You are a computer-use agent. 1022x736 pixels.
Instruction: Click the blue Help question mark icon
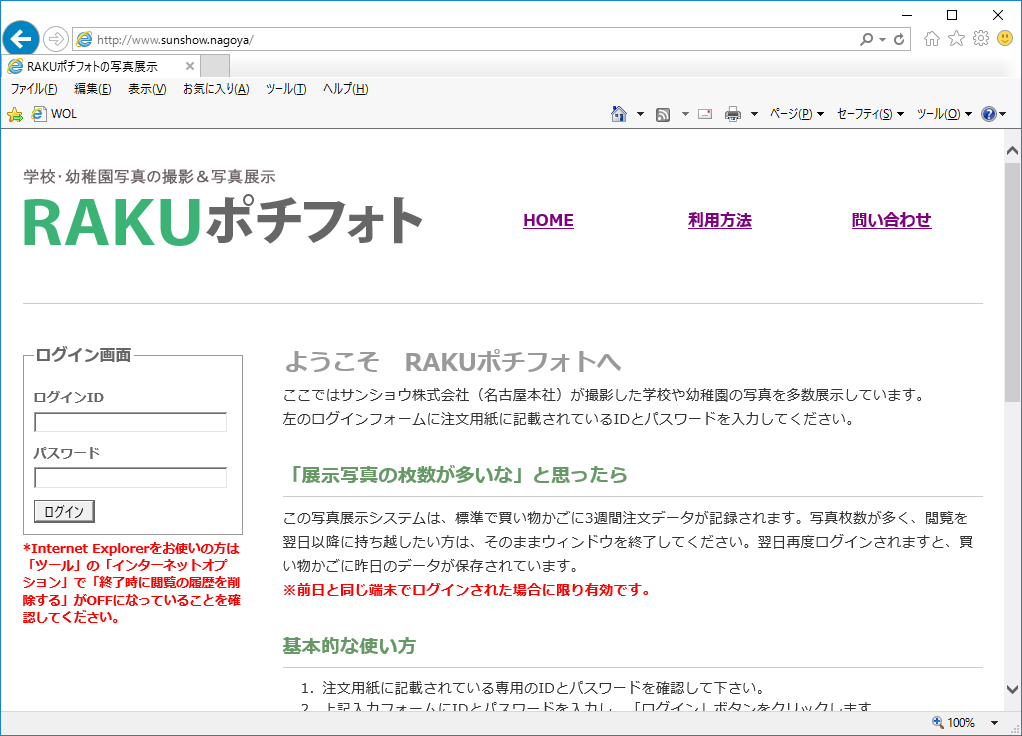(989, 114)
